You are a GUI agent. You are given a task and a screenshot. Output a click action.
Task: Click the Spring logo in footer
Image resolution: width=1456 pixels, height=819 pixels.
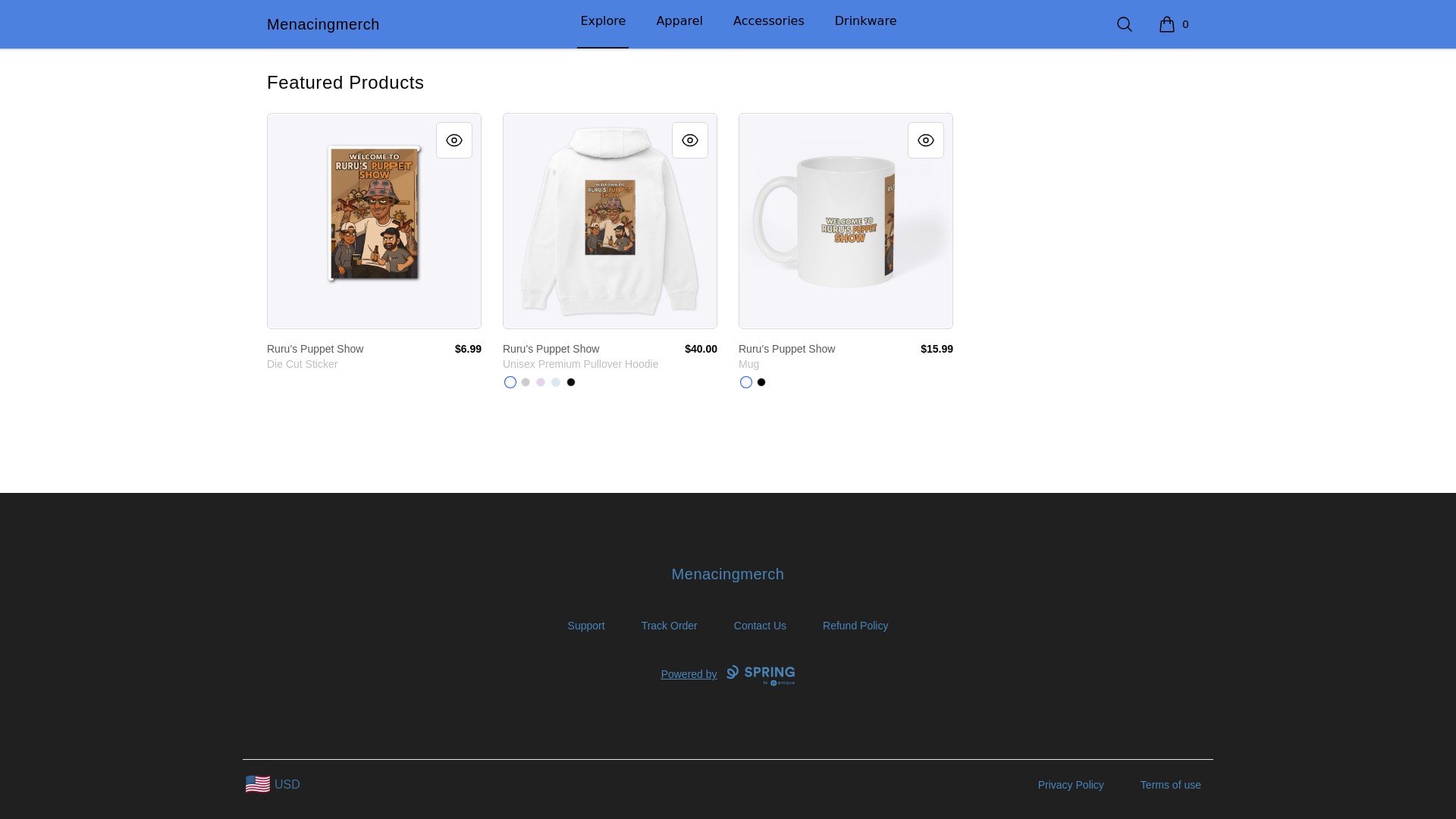coord(761,675)
